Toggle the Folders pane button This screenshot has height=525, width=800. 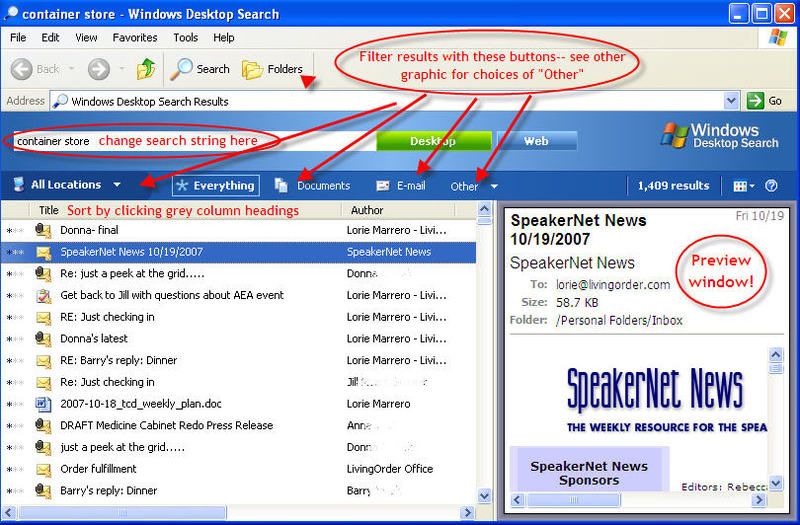(x=272, y=69)
